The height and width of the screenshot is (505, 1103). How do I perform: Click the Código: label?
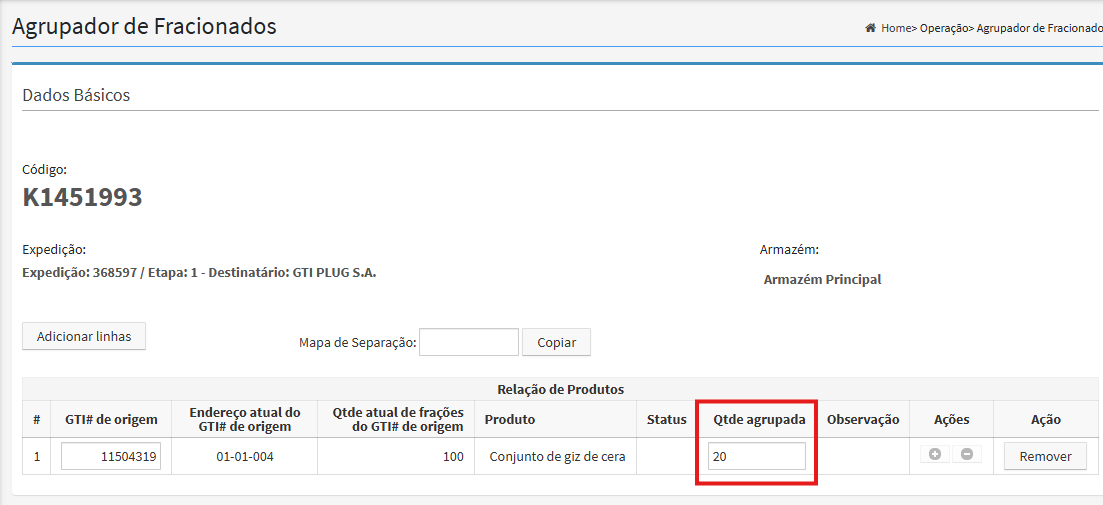point(45,170)
